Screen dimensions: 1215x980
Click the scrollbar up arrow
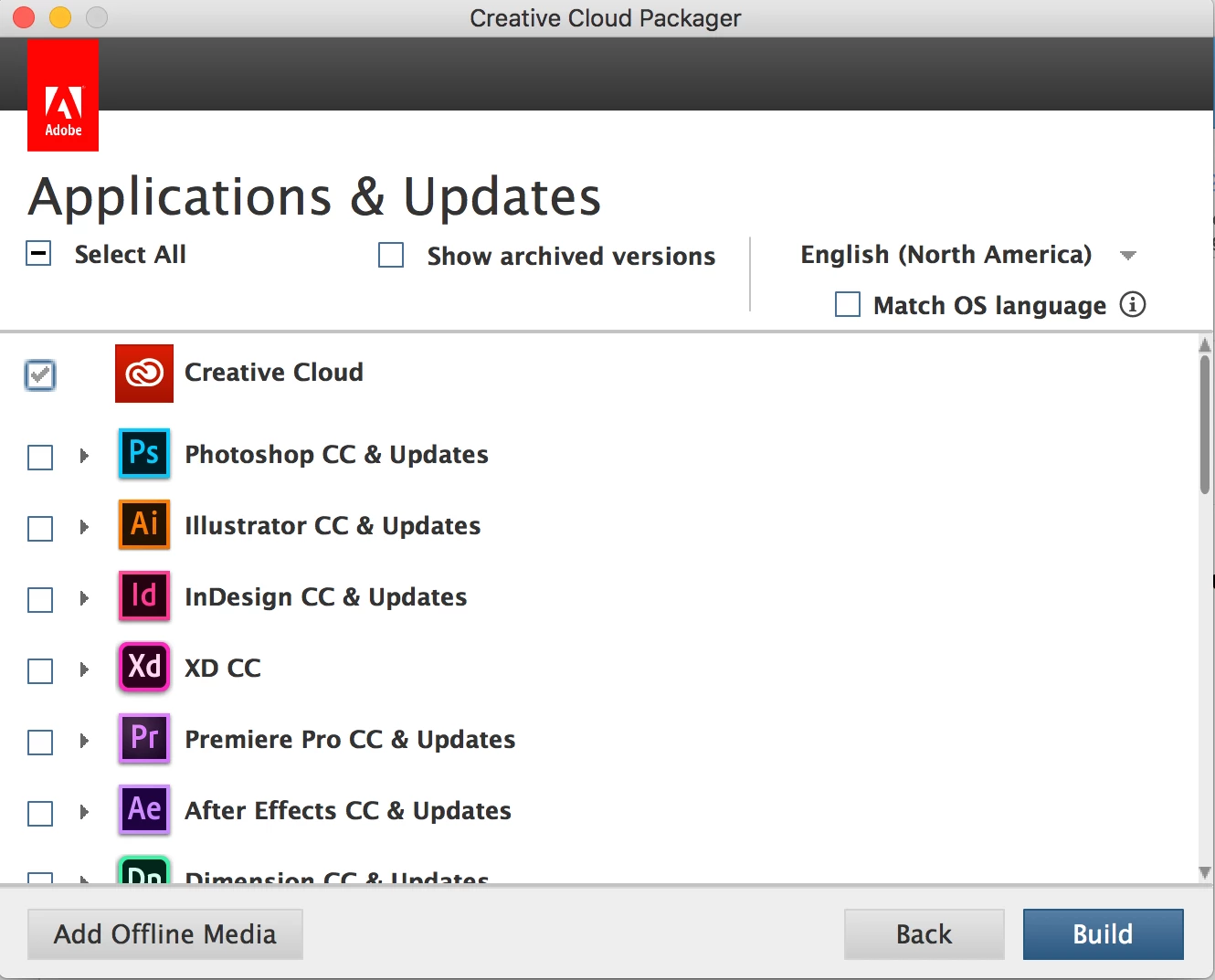(x=1205, y=344)
